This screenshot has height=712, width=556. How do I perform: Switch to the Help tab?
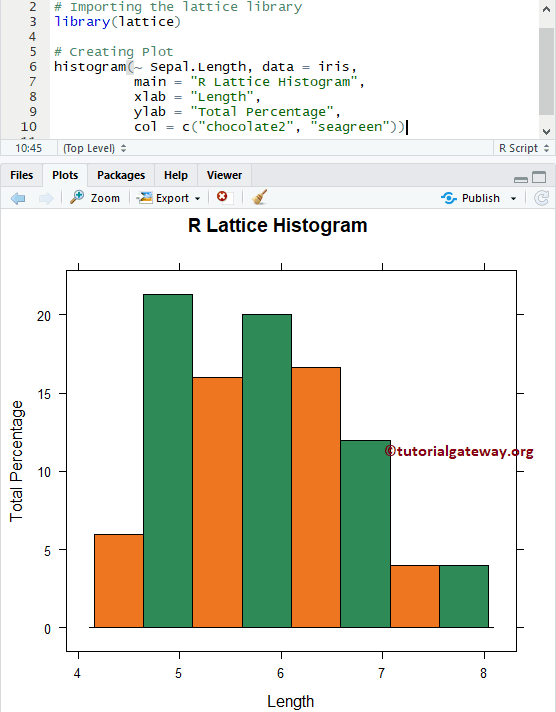(176, 175)
